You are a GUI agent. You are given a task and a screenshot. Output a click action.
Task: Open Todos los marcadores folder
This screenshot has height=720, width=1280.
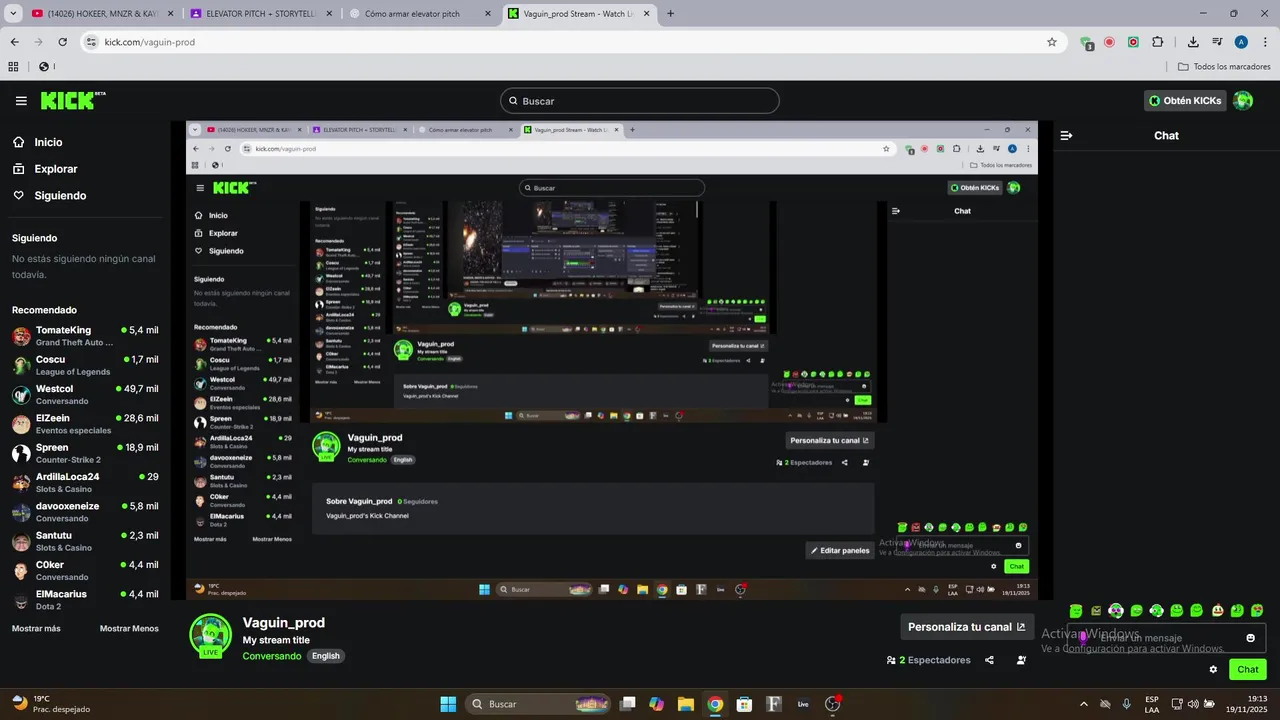[x=1224, y=67]
